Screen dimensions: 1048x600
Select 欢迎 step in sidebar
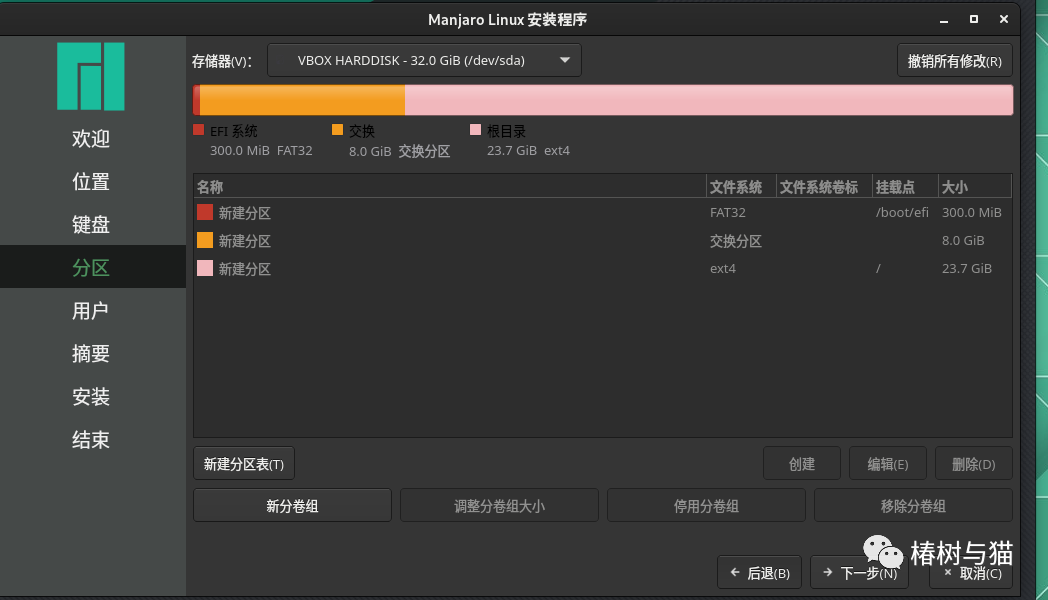point(93,138)
